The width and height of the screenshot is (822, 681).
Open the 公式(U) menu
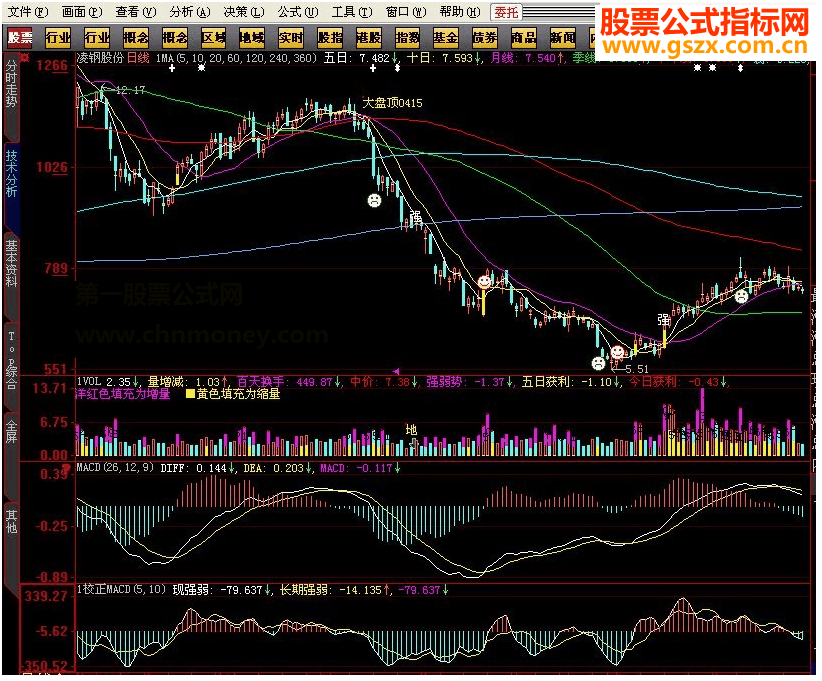[297, 12]
